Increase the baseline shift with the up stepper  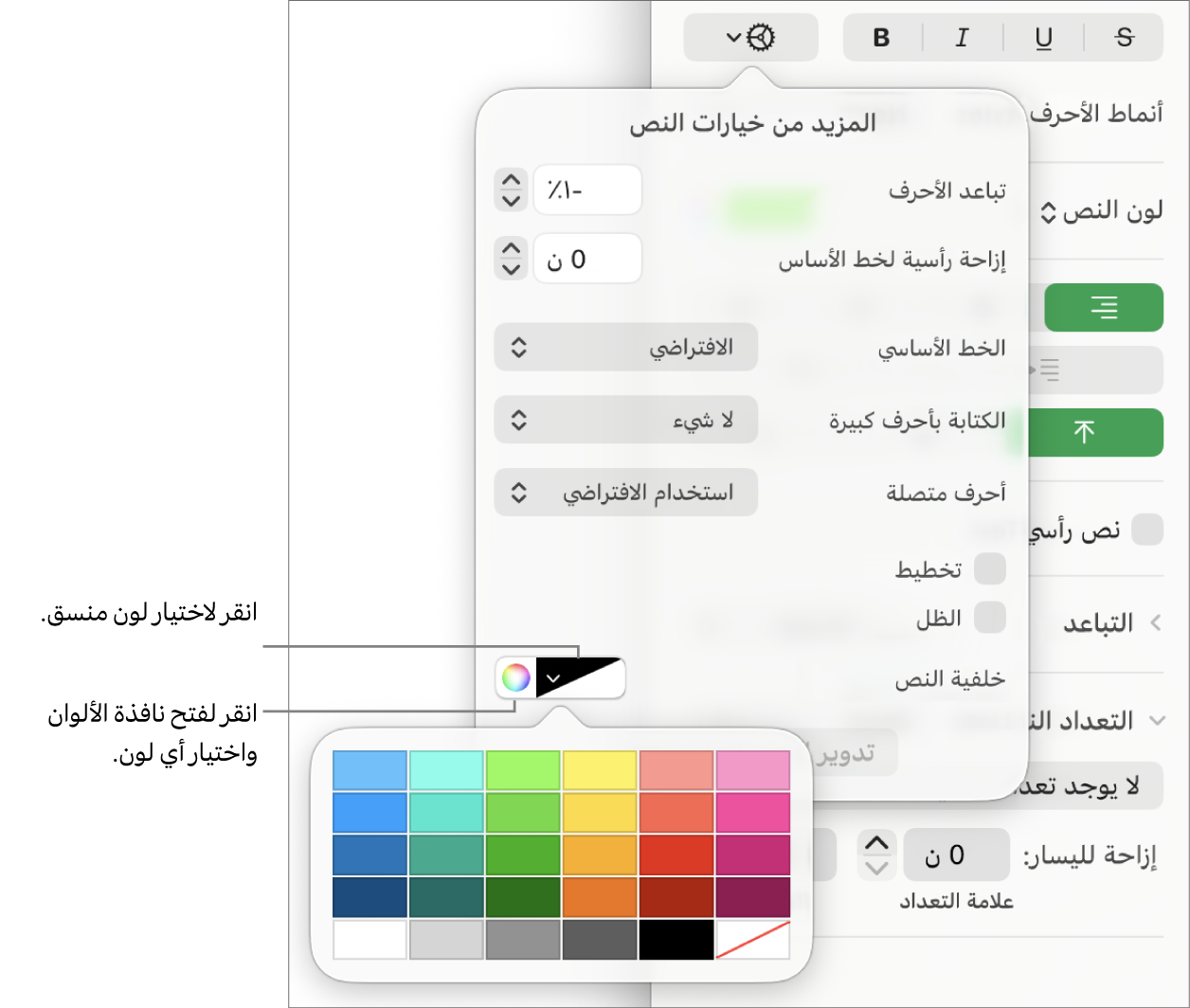(x=511, y=249)
